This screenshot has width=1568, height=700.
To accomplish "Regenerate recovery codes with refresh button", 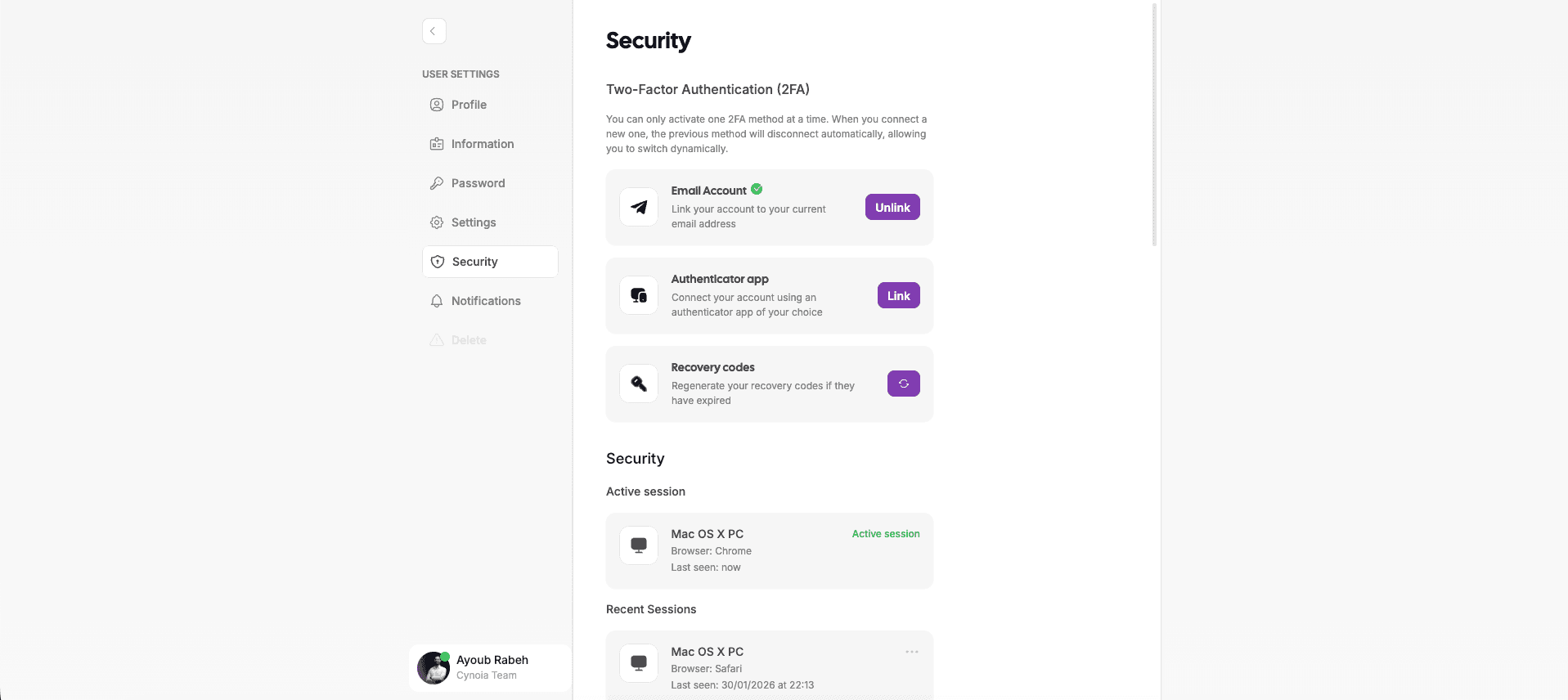I will (x=903, y=384).
